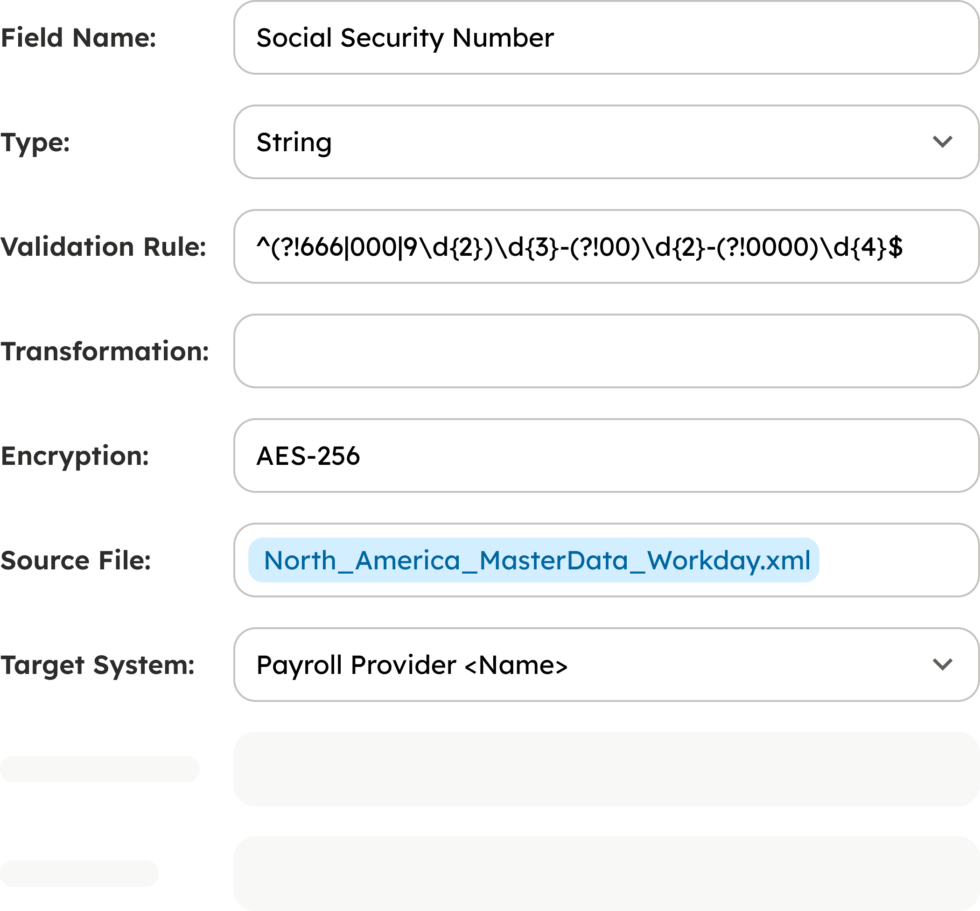Click the Type label
Image resolution: width=980 pixels, height=911 pixels.
36,142
